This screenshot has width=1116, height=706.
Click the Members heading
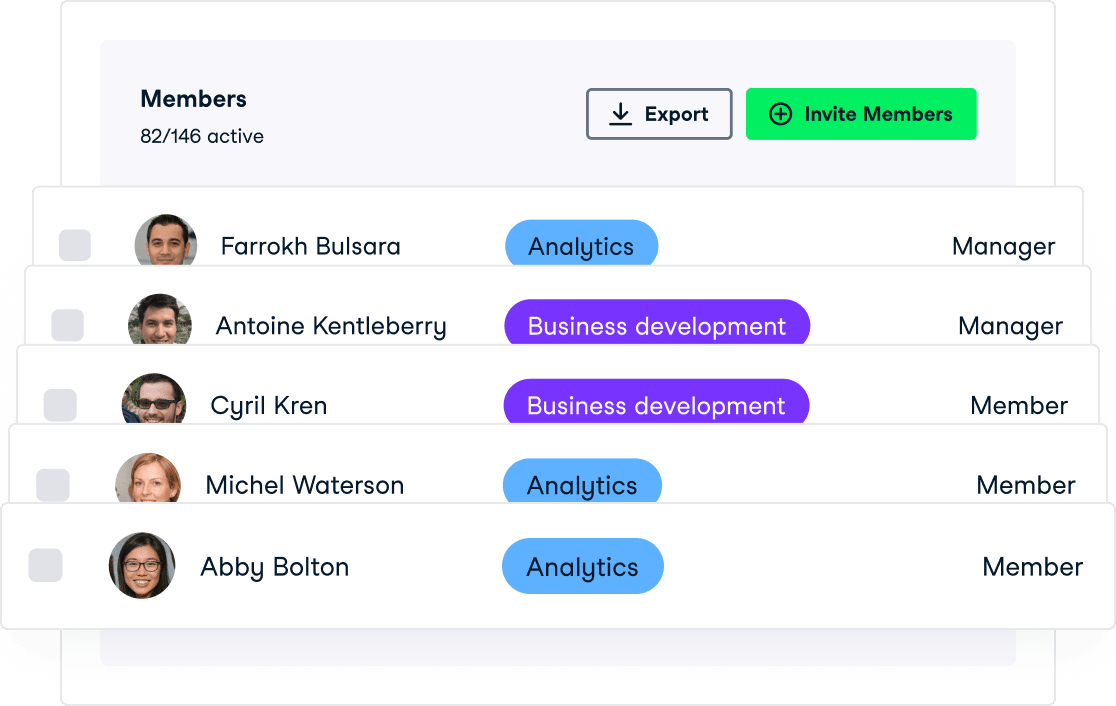(194, 99)
